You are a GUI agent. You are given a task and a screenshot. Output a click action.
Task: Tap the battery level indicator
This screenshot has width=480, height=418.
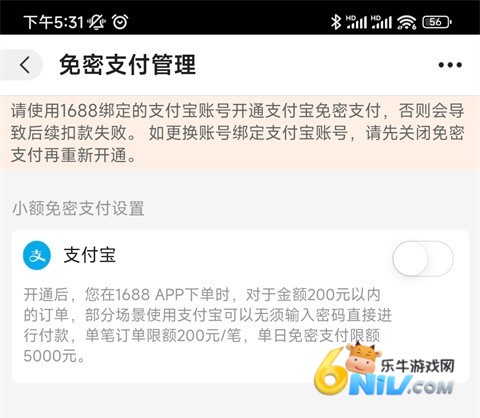coord(437,22)
